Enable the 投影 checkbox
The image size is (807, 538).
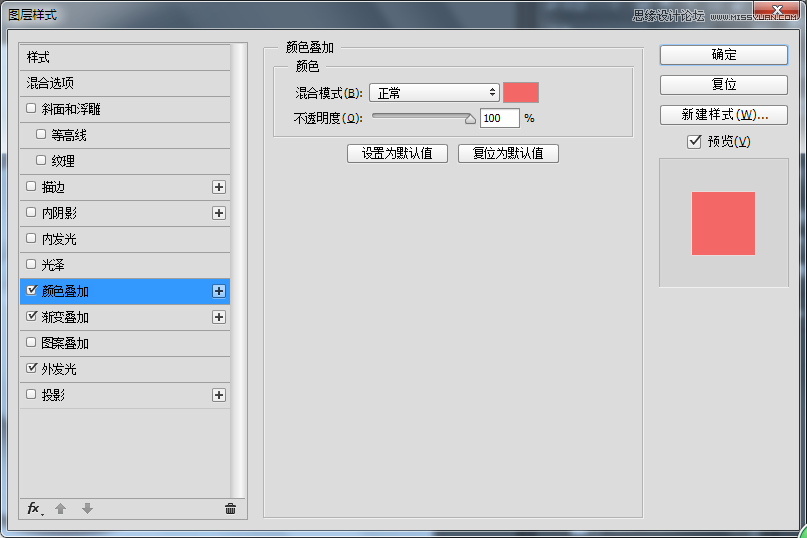(x=31, y=394)
